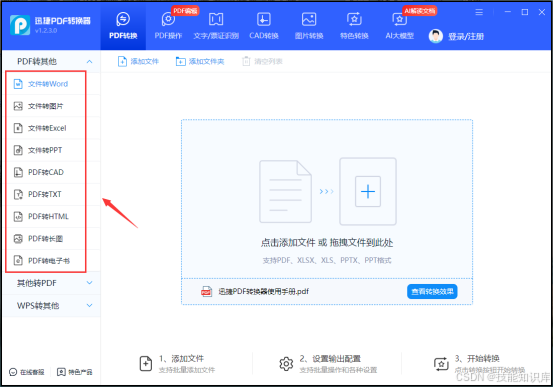This screenshot has width=554, height=388.
Task: Click the 查看转换效果 button
Action: click(432, 292)
